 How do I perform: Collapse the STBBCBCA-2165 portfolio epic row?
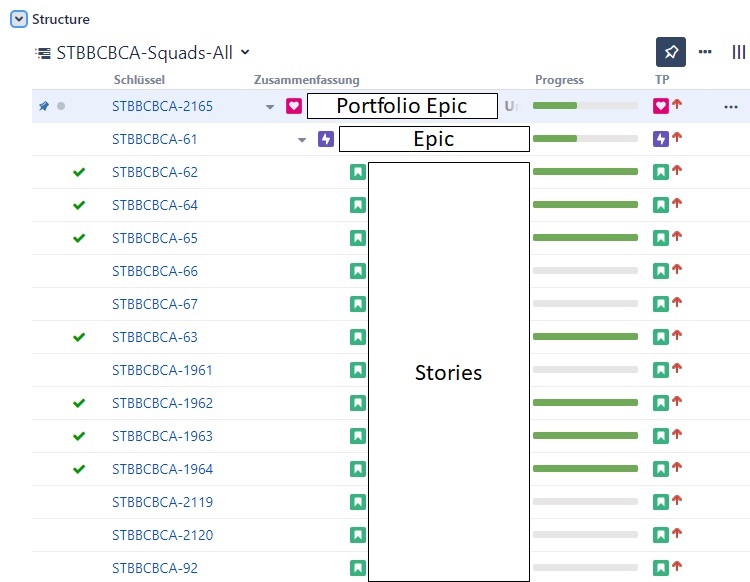270,107
